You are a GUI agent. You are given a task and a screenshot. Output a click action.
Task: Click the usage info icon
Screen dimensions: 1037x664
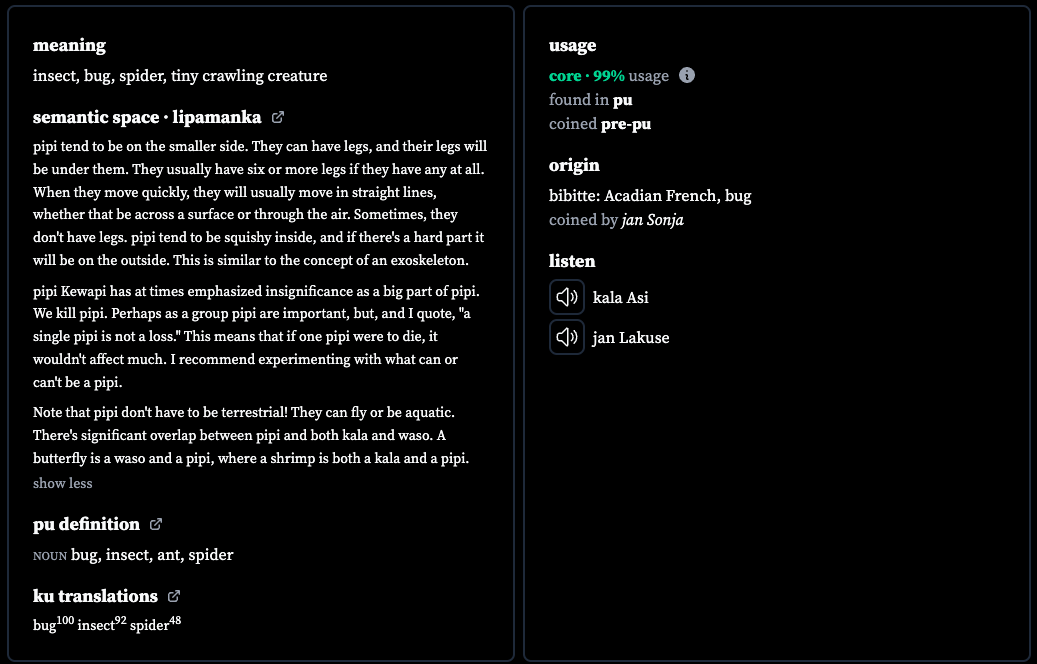pyautogui.click(x=686, y=75)
